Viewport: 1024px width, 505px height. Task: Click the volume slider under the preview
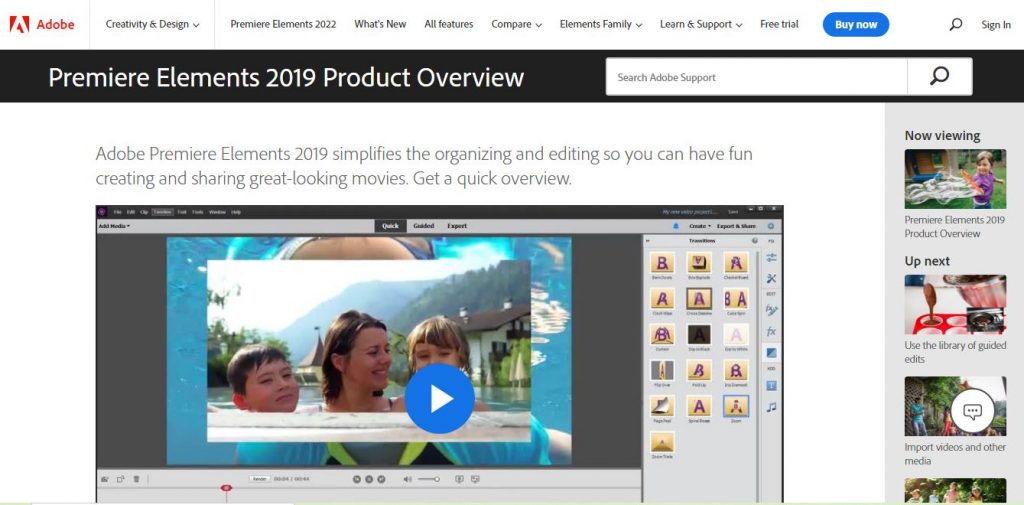click(x=429, y=479)
